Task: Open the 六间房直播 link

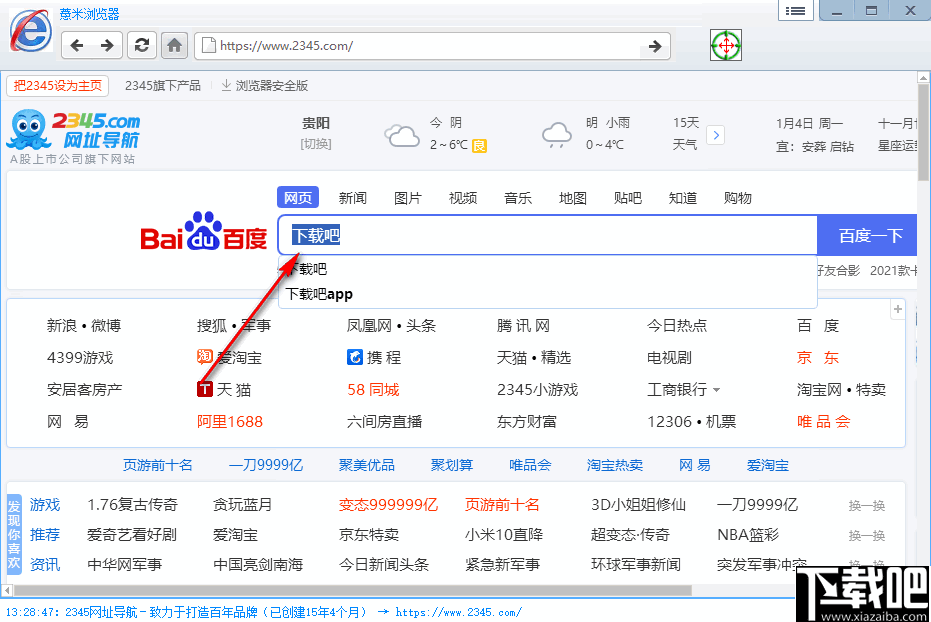Action: [384, 421]
